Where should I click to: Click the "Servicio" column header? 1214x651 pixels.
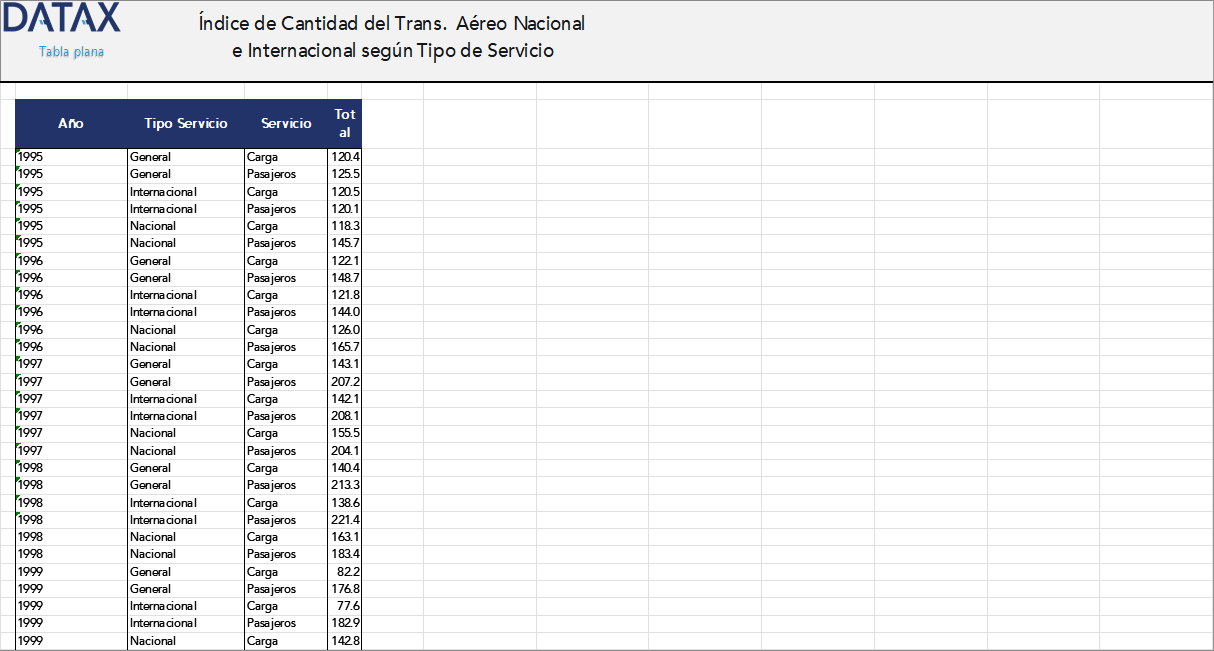[286, 124]
